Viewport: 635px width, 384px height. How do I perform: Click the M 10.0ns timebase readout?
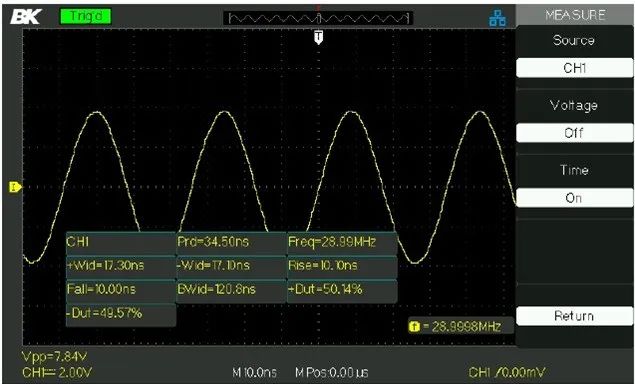point(254,372)
